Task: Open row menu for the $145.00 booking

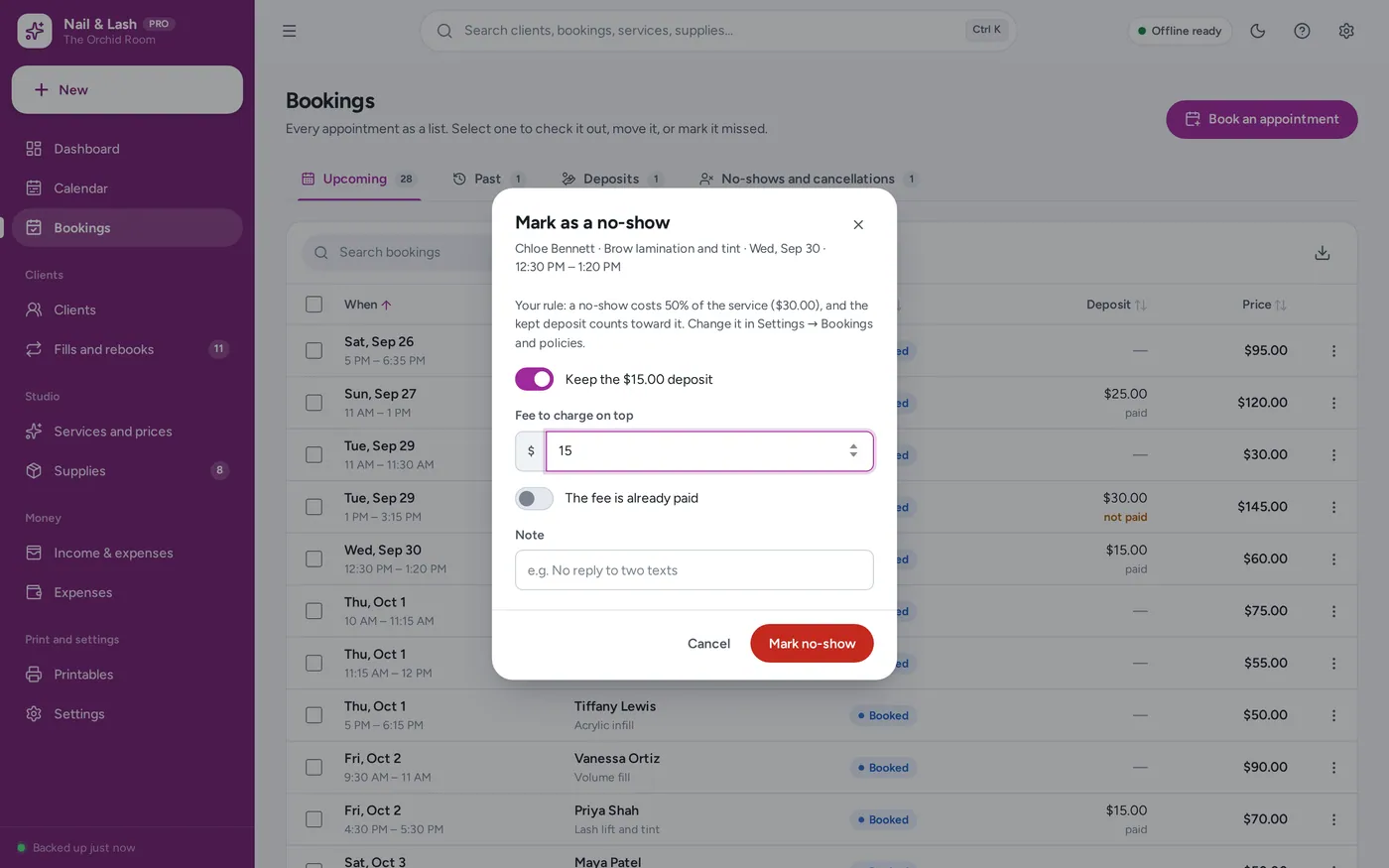Action: 1333,507
